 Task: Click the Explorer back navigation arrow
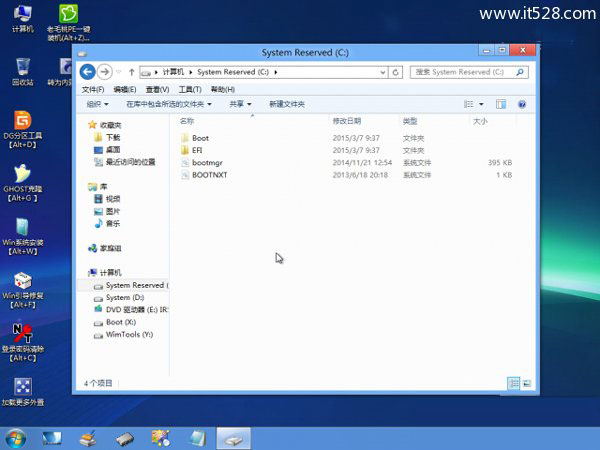tap(87, 72)
